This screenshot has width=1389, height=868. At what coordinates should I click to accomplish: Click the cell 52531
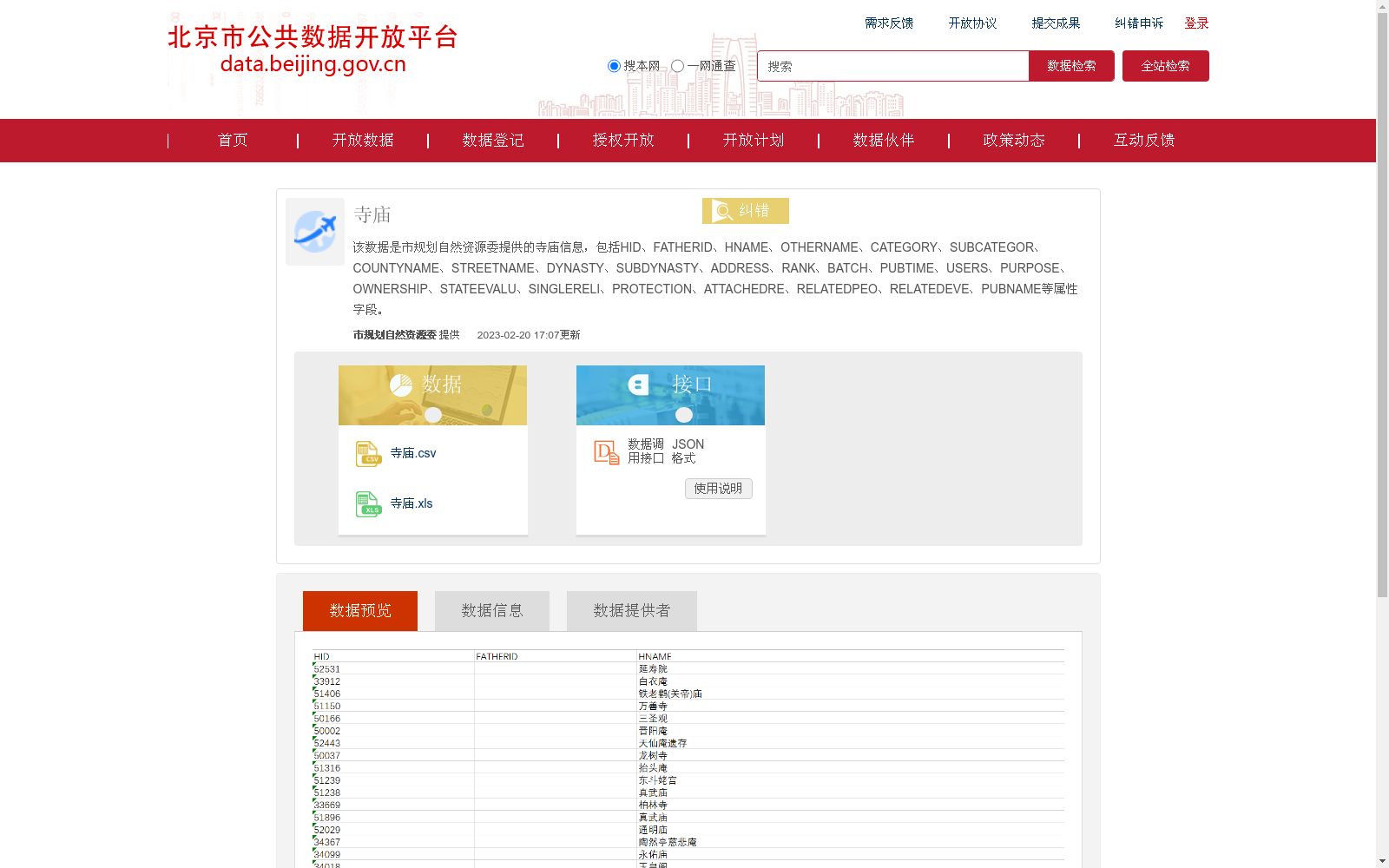pos(327,669)
